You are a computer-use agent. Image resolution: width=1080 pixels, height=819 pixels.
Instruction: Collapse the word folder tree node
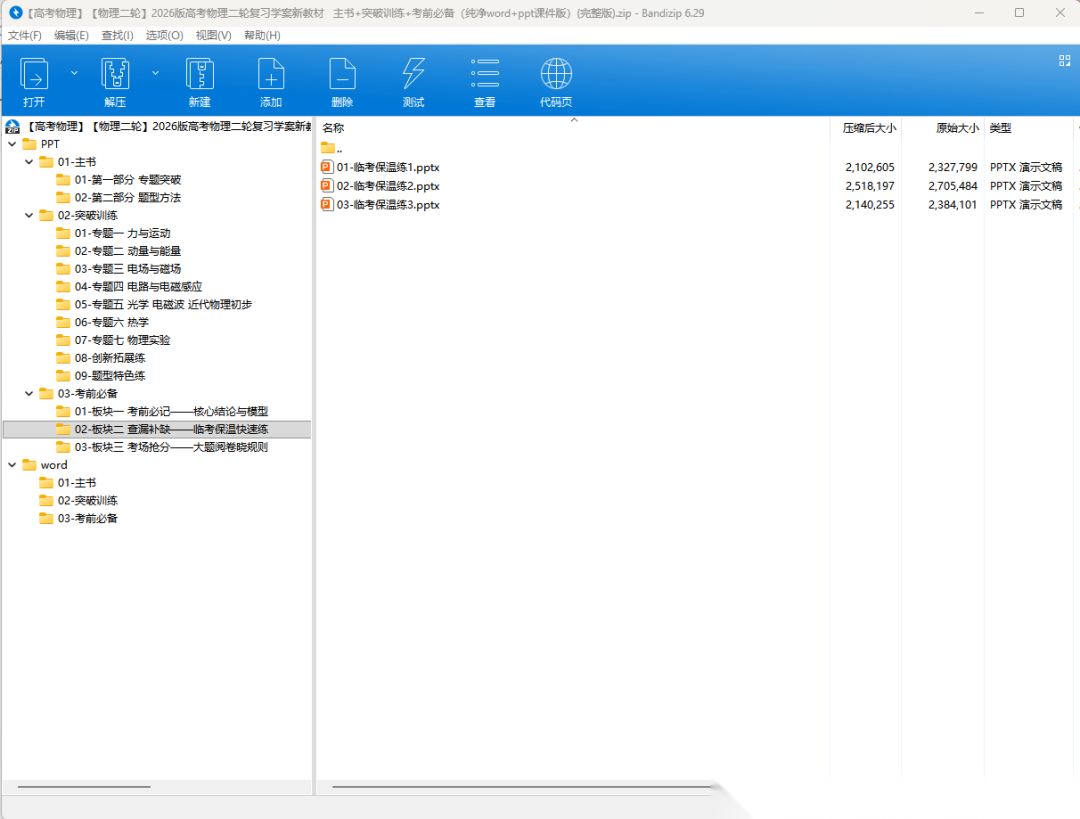[12, 465]
